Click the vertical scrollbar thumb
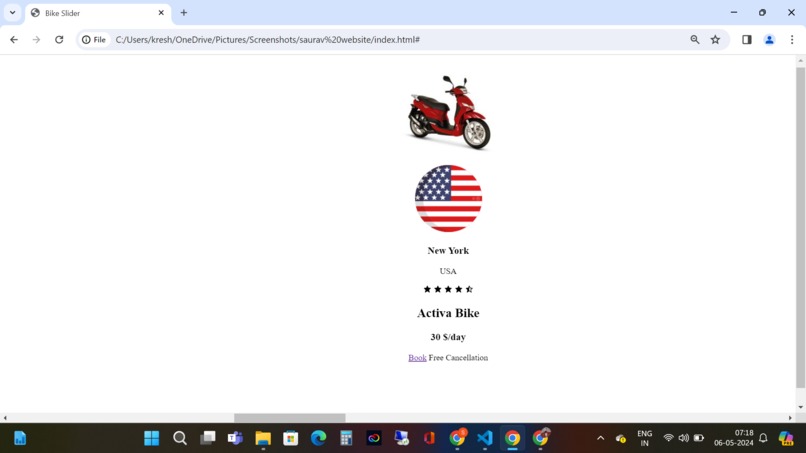The image size is (806, 453). [x=800, y=227]
